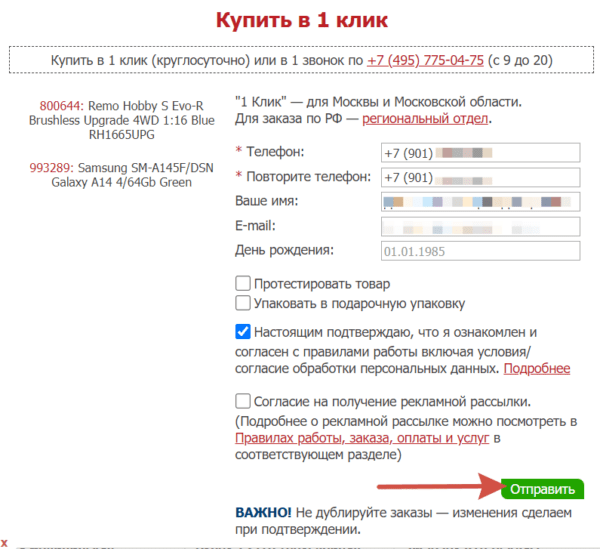
Task: Open Правилах работы, заказа, оплаты и услуг link
Action: point(362,438)
